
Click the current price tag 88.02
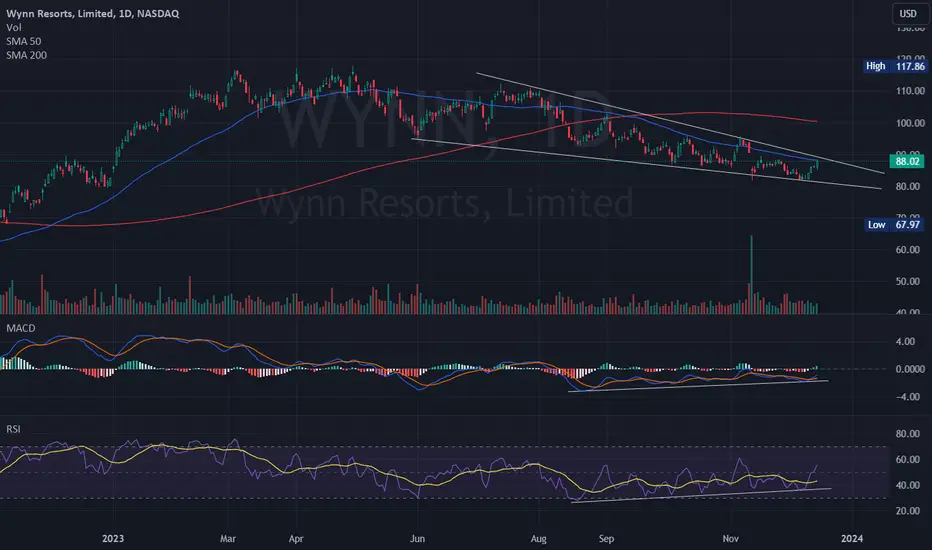pos(907,161)
